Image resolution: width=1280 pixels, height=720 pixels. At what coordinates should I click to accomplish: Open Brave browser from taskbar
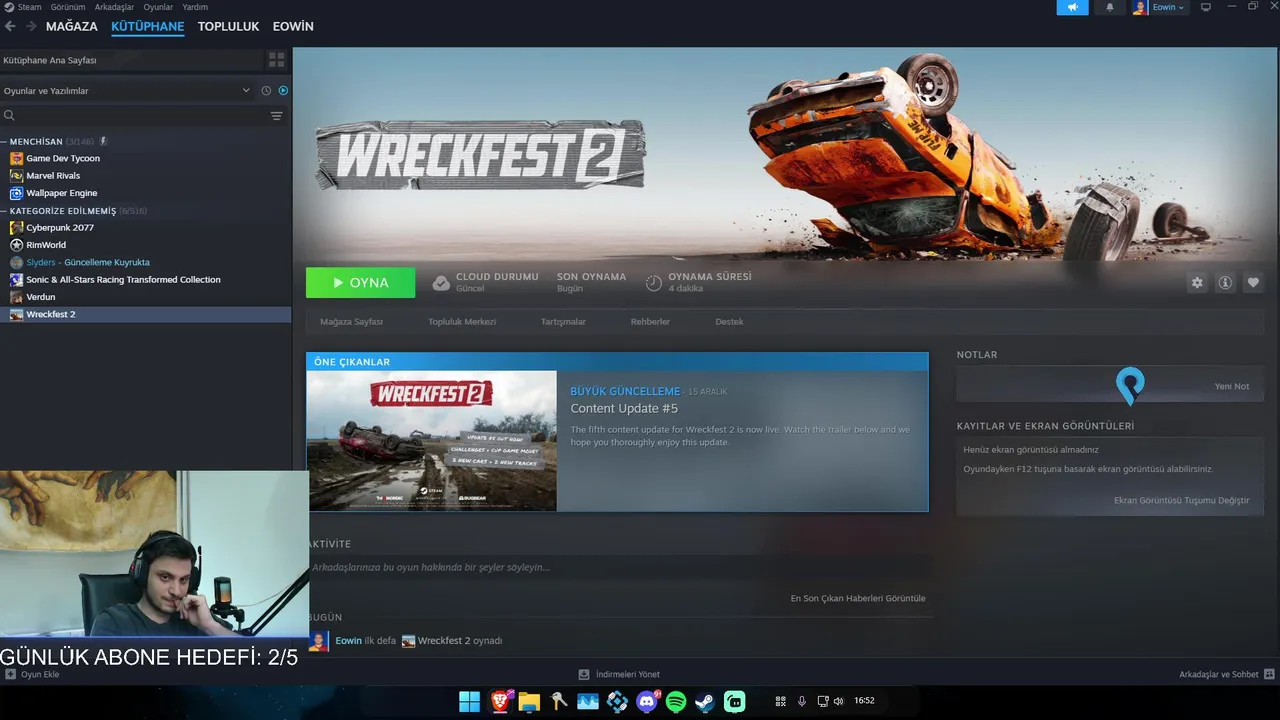(x=499, y=702)
